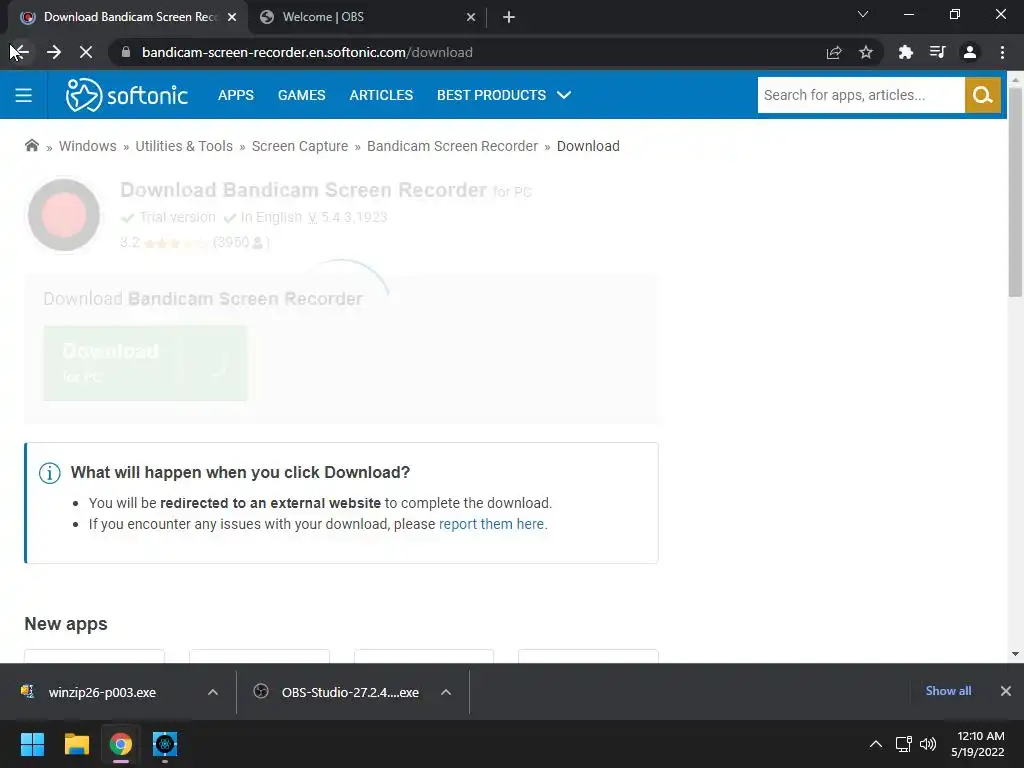
Task: Select the Download Bandicam Screen Recorder tab
Action: (x=129, y=17)
